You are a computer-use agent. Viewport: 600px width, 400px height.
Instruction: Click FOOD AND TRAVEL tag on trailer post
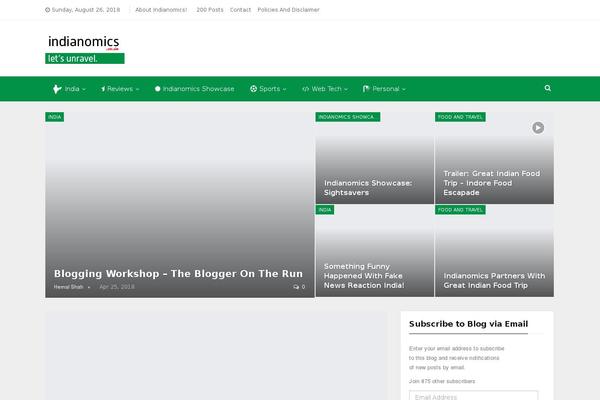tap(460, 117)
